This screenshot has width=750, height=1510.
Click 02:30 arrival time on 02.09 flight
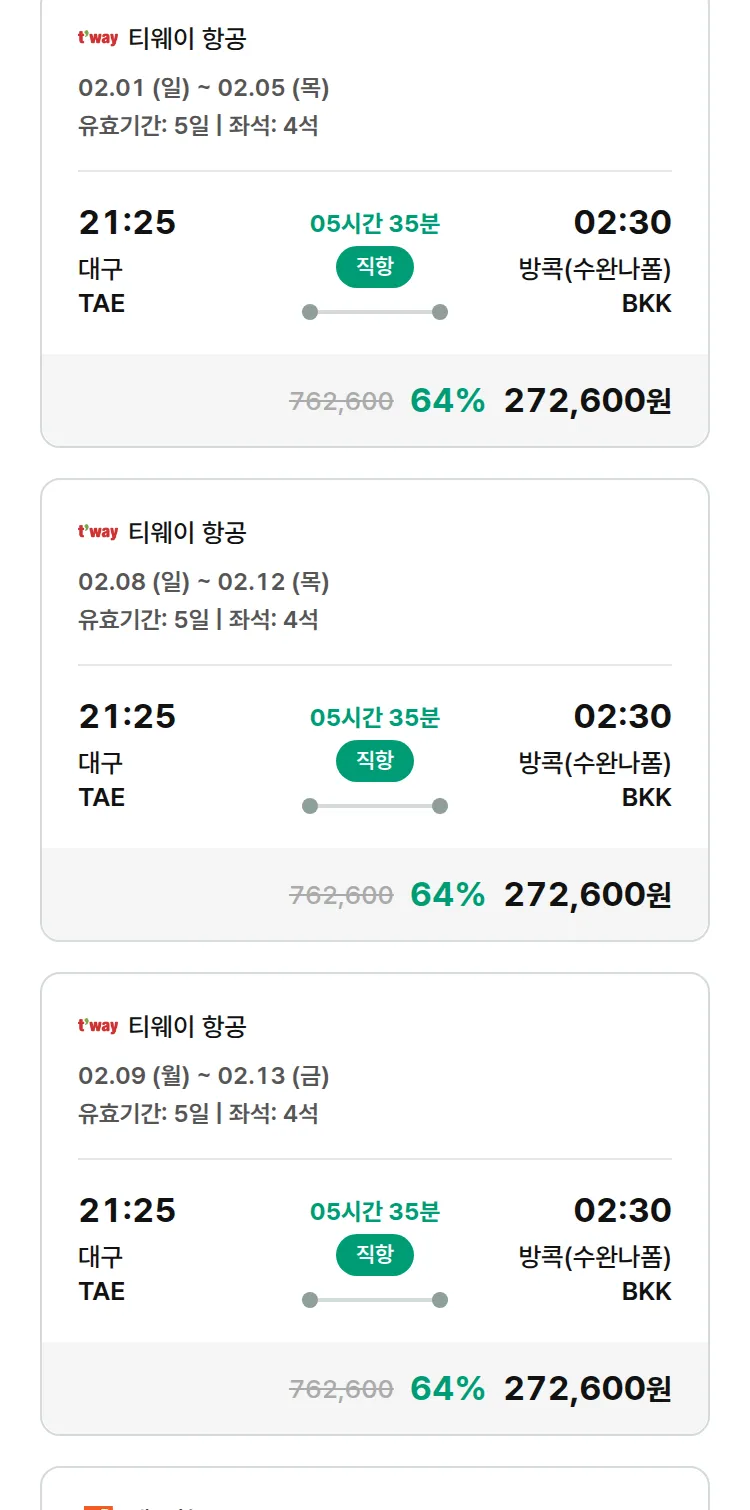tap(622, 1210)
